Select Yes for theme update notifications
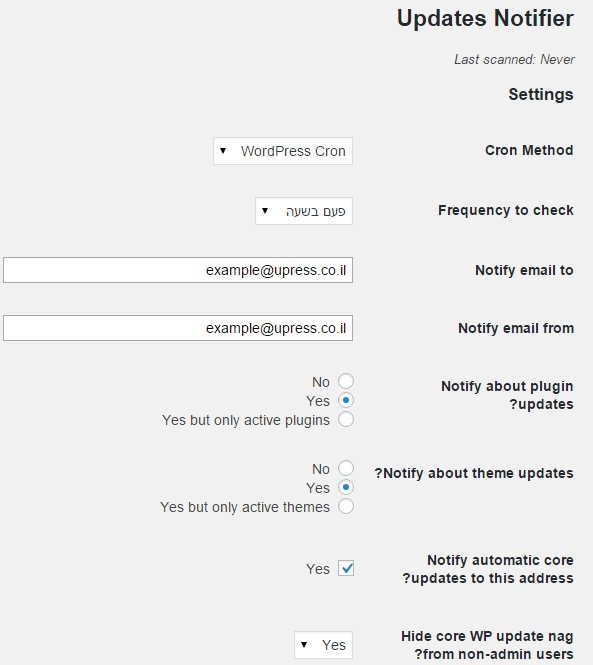593x665 pixels. pyautogui.click(x=346, y=487)
